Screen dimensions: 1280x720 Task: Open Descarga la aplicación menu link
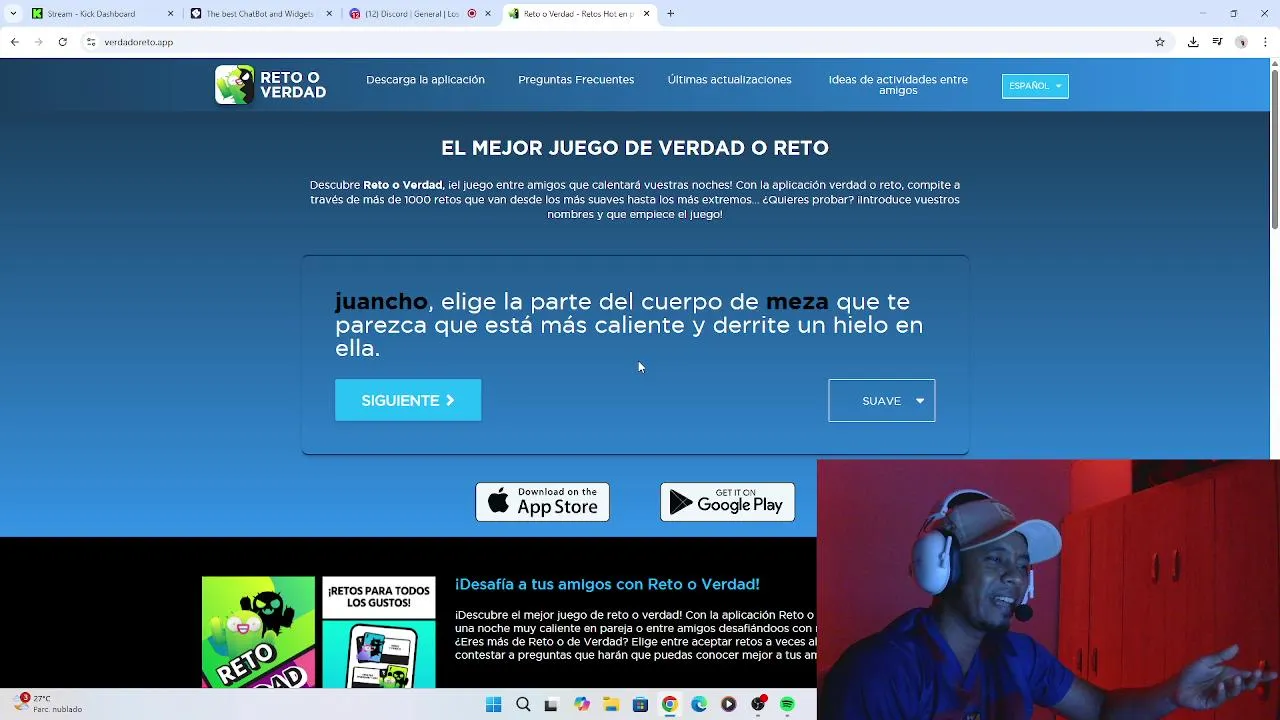[x=425, y=80]
